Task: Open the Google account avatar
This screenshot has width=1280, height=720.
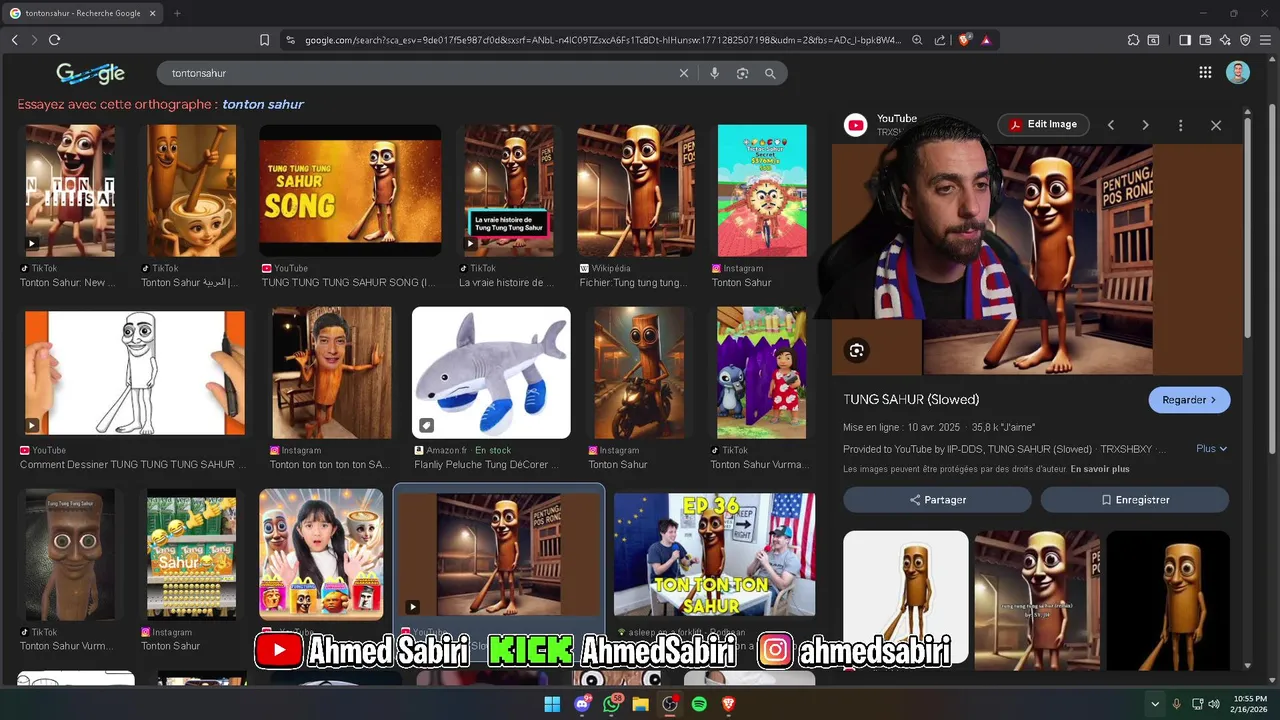Action: 1238,73
